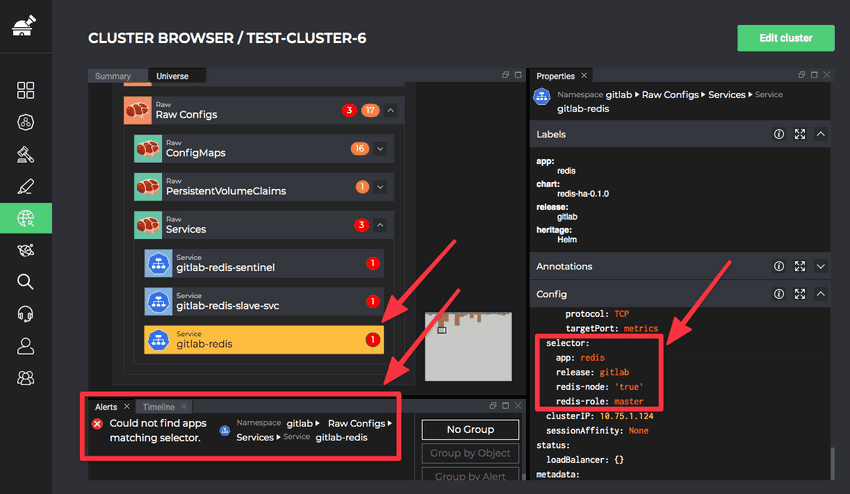Select the Group by Alert button
Viewport: 850px width, 494px height.
(x=470, y=473)
